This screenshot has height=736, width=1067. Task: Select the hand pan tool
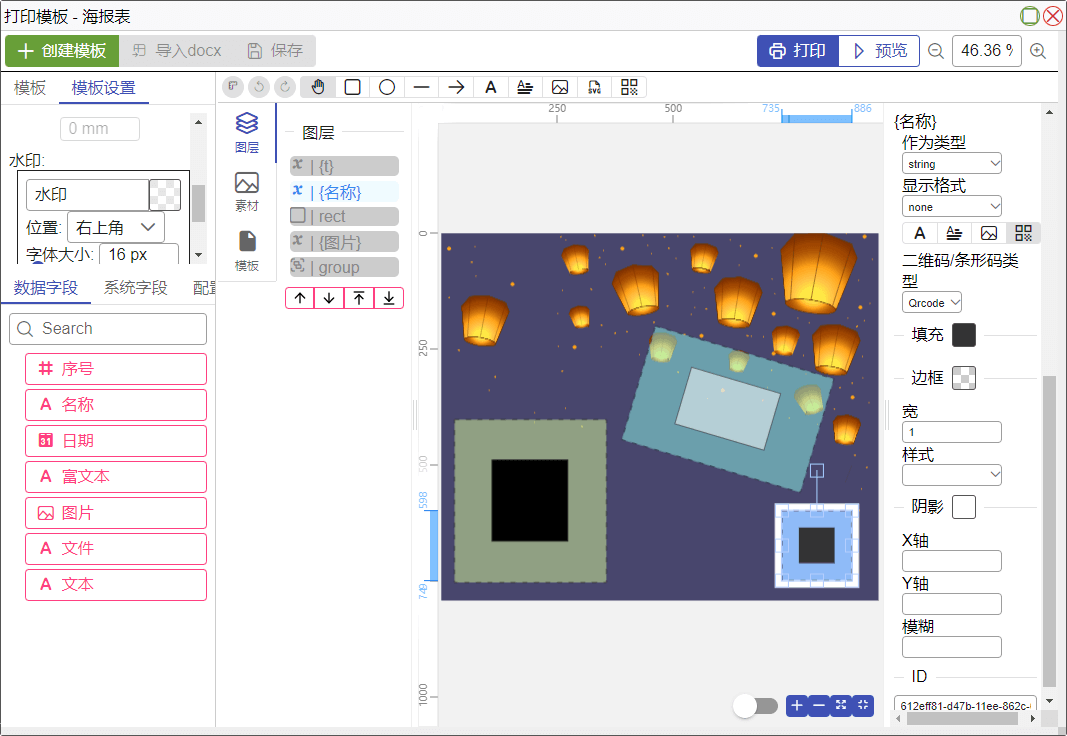click(318, 87)
